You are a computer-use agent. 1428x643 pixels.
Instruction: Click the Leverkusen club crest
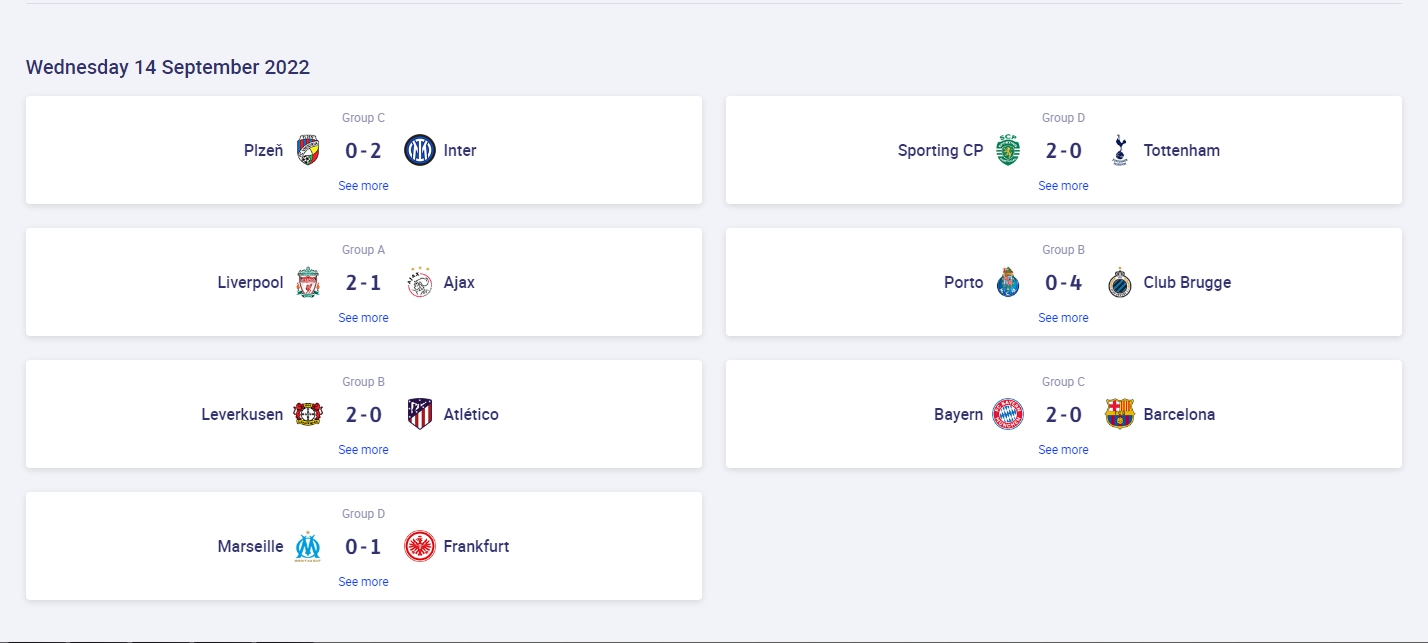308,415
